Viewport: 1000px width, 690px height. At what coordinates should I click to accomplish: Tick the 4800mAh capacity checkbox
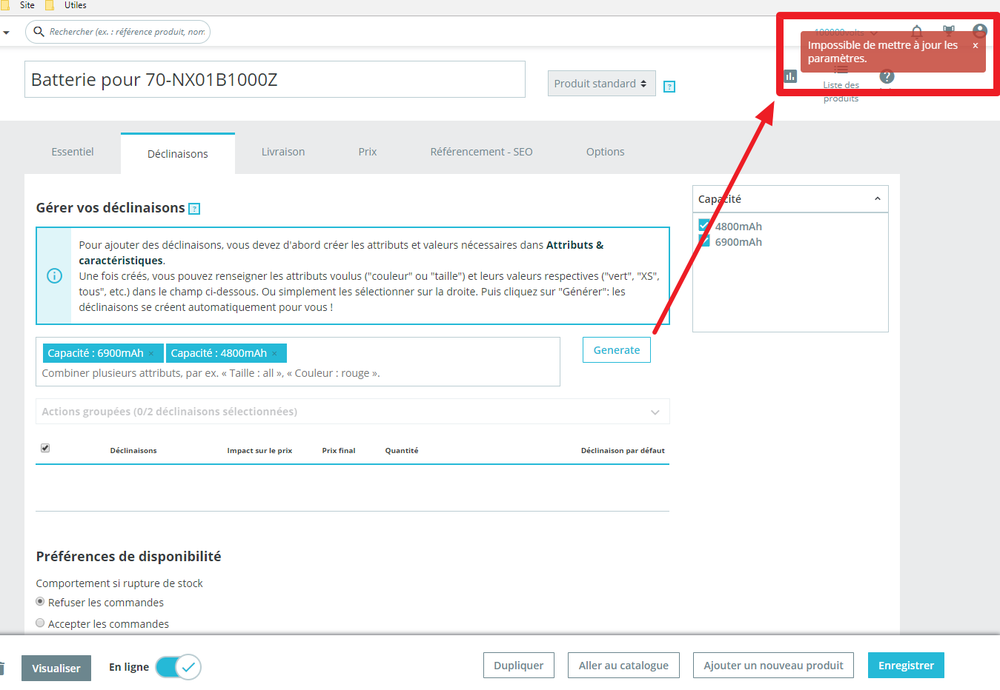(x=704, y=225)
